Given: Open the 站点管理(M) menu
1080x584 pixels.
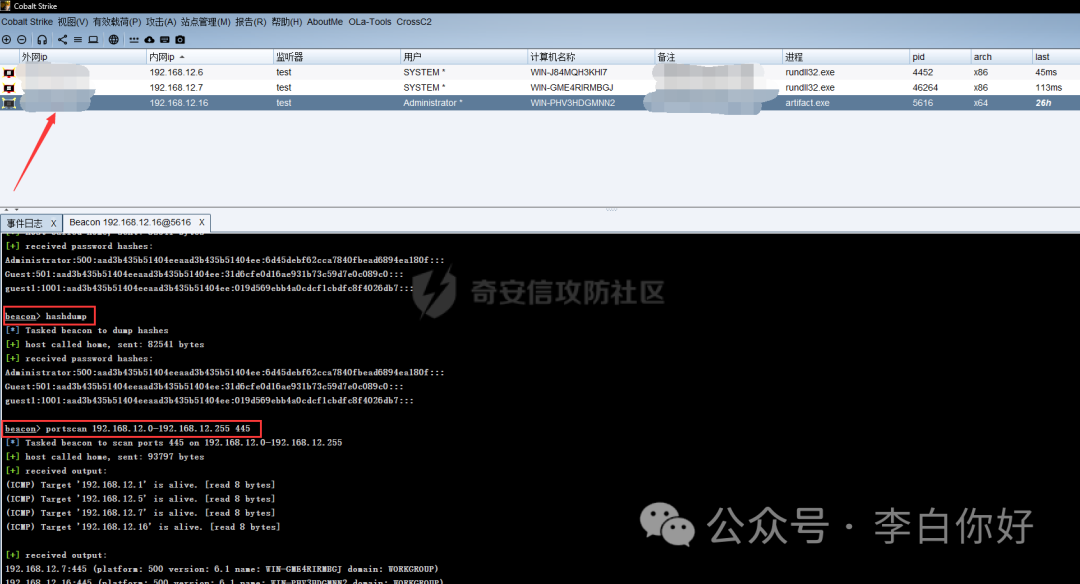Looking at the screenshot, I should tap(206, 22).
